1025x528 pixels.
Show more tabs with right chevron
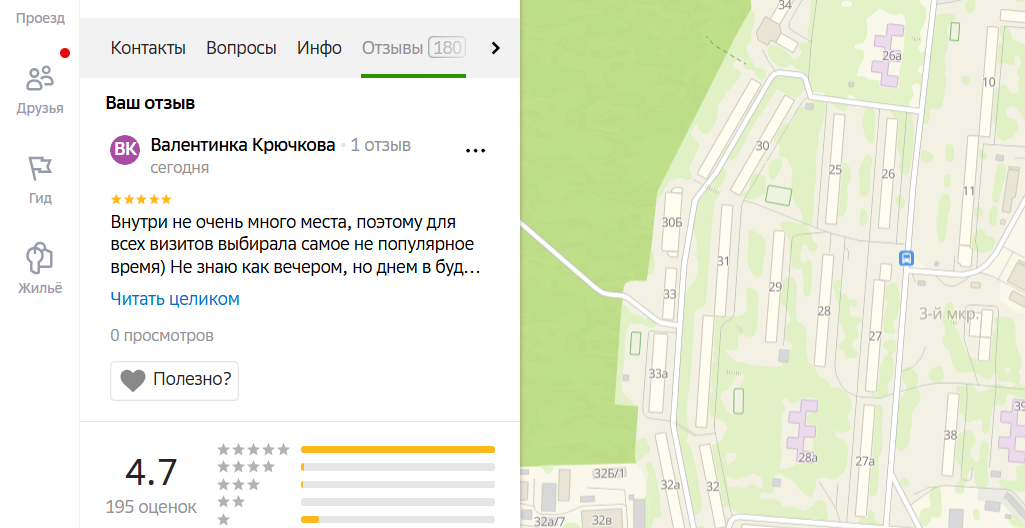pos(495,48)
